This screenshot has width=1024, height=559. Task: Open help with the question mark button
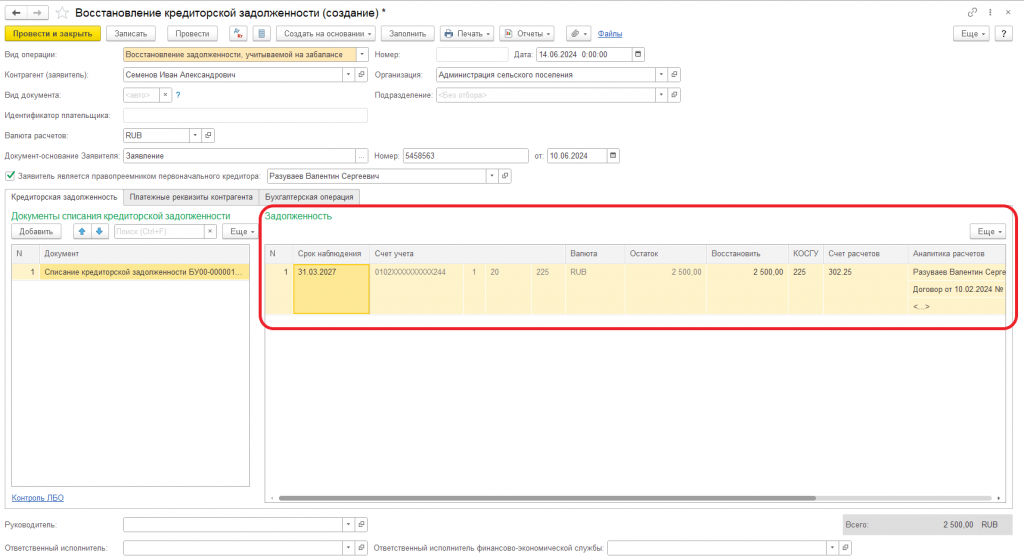[x=1004, y=33]
